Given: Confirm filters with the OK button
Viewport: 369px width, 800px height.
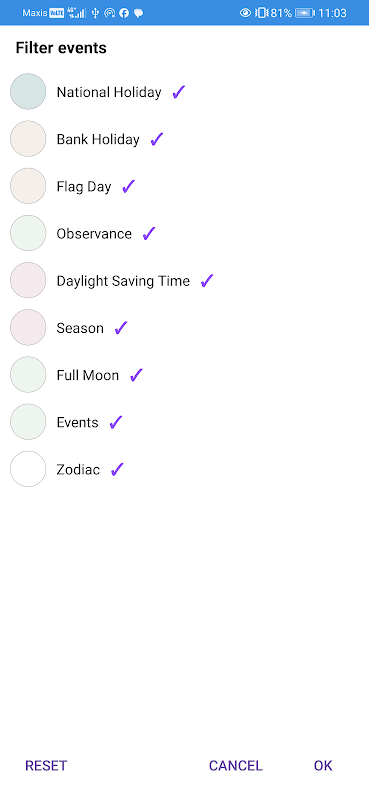Looking at the screenshot, I should click(323, 765).
